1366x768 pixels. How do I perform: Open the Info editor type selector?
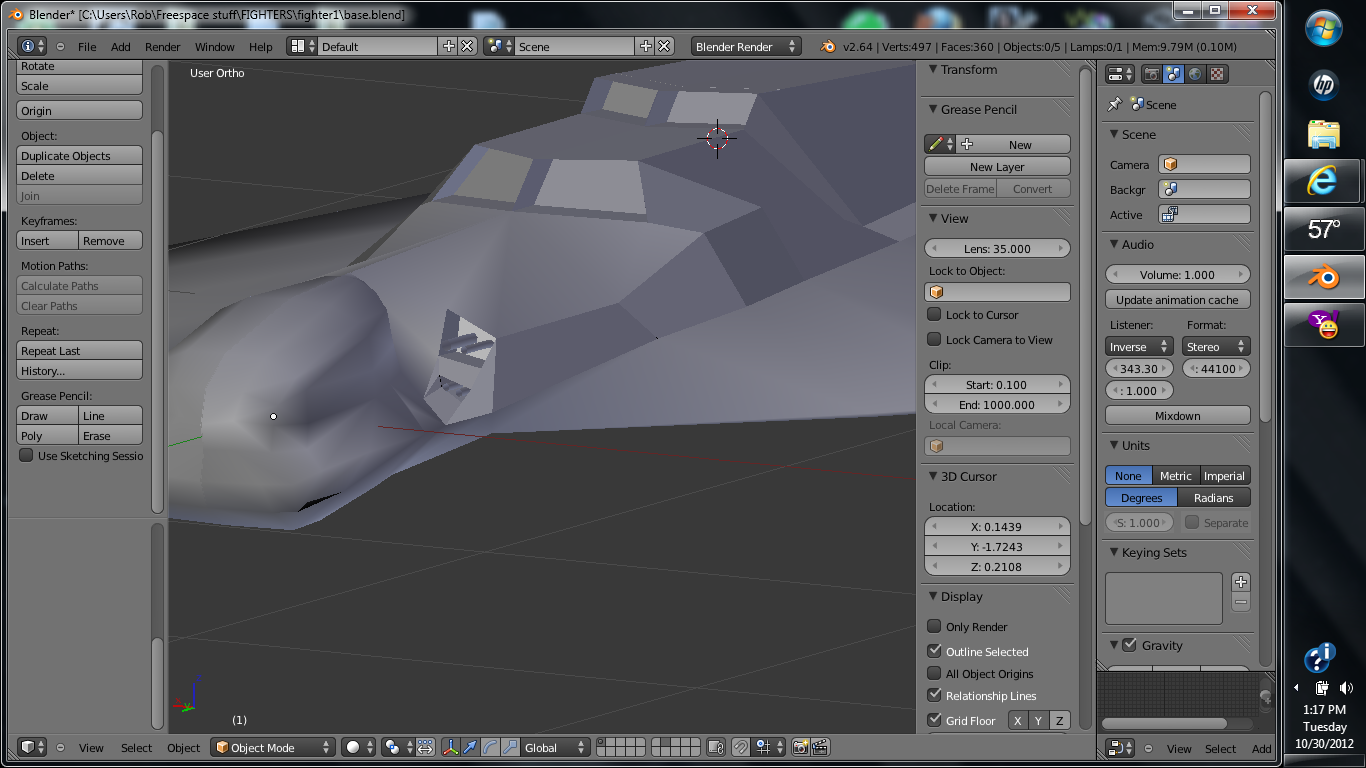coord(33,46)
